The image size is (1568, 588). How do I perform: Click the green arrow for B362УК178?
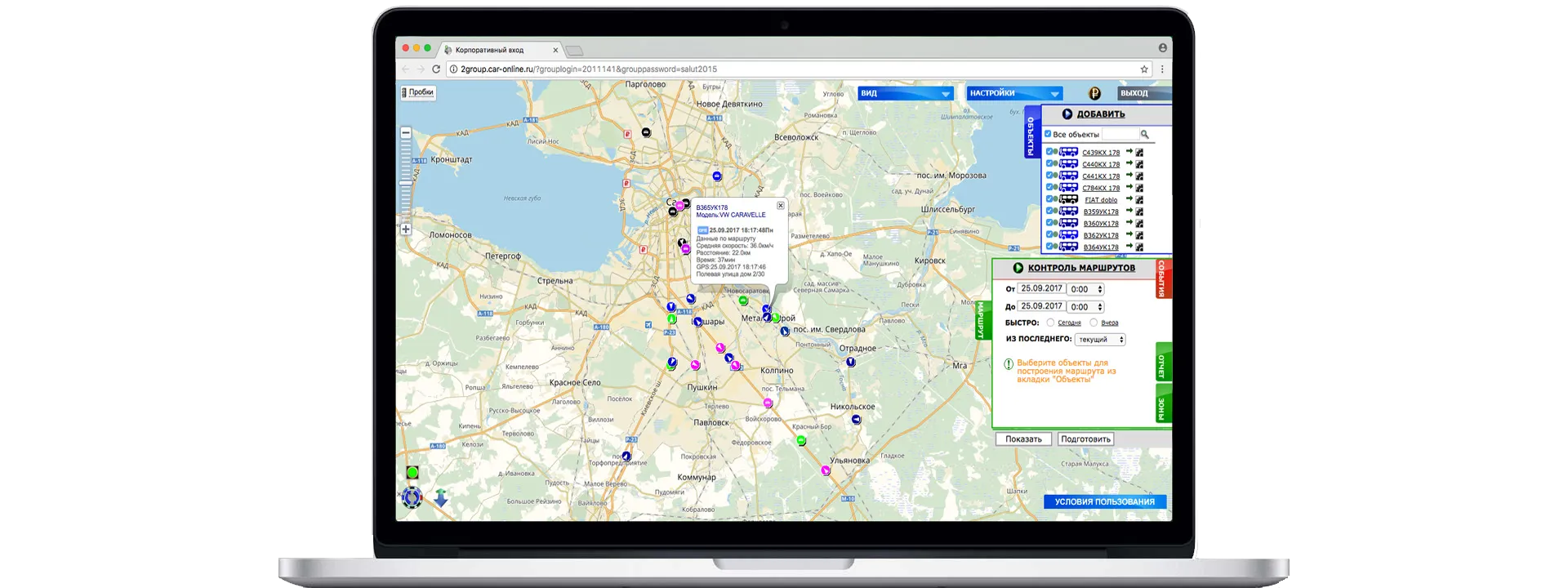(1129, 234)
